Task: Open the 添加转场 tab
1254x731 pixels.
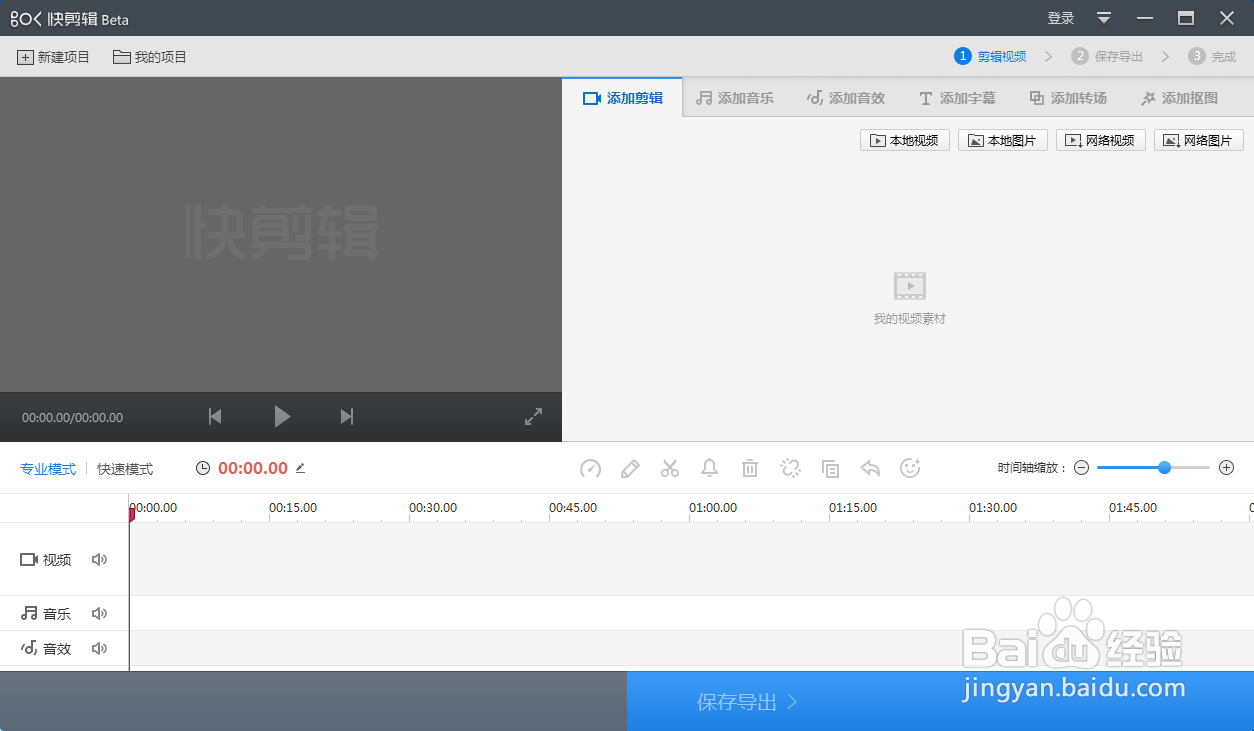Action: click(x=1068, y=98)
